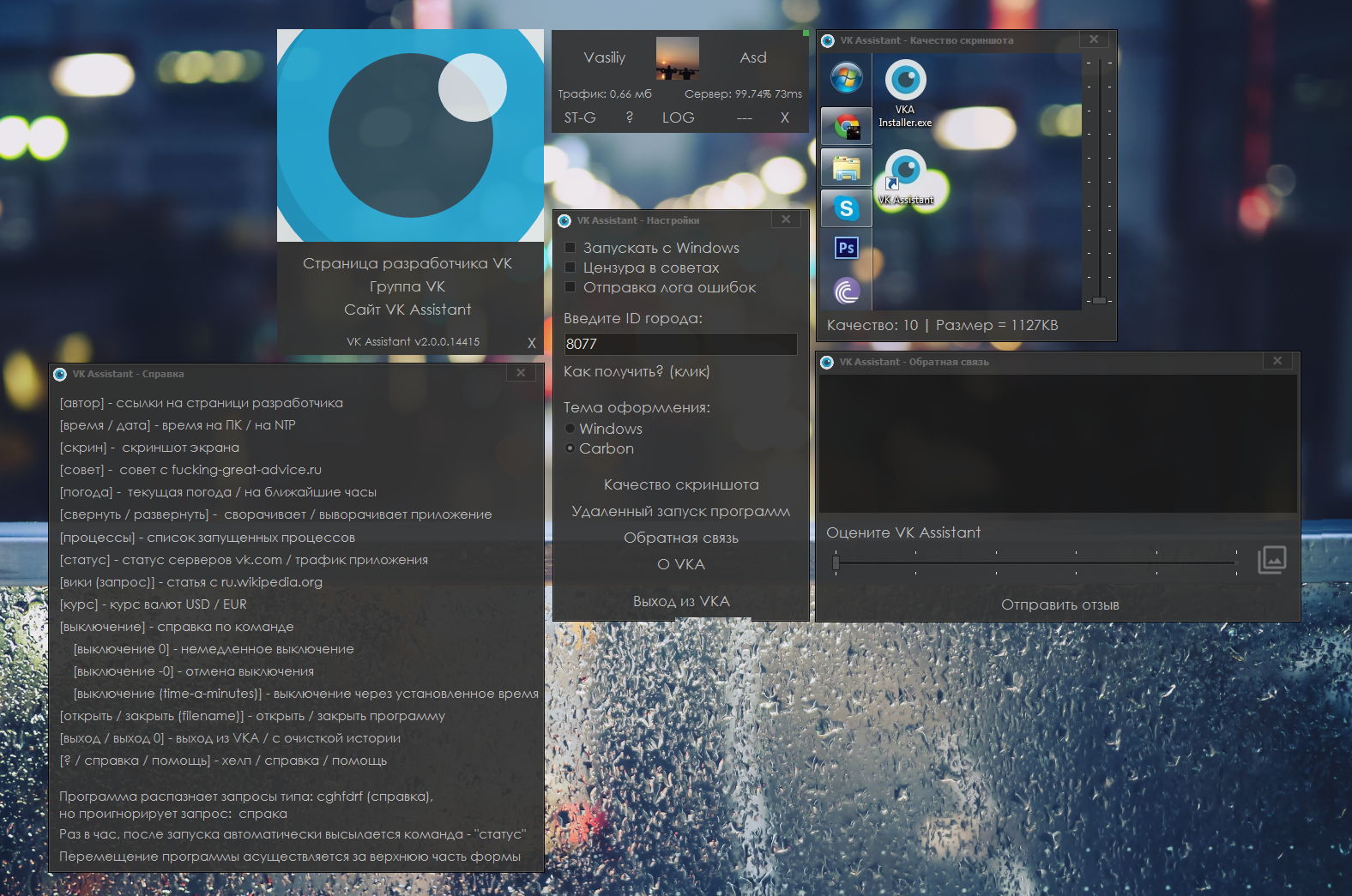Check Отправка лога ошибок option
This screenshot has height=896, width=1352.
pyautogui.click(x=570, y=287)
